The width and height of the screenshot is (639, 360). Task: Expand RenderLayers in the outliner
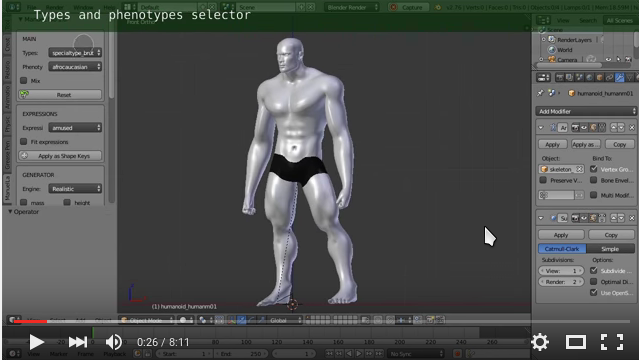point(543,40)
